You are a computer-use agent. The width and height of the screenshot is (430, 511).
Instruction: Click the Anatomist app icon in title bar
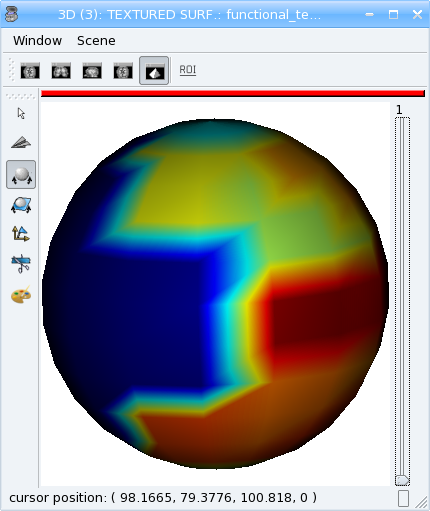tap(12, 14)
